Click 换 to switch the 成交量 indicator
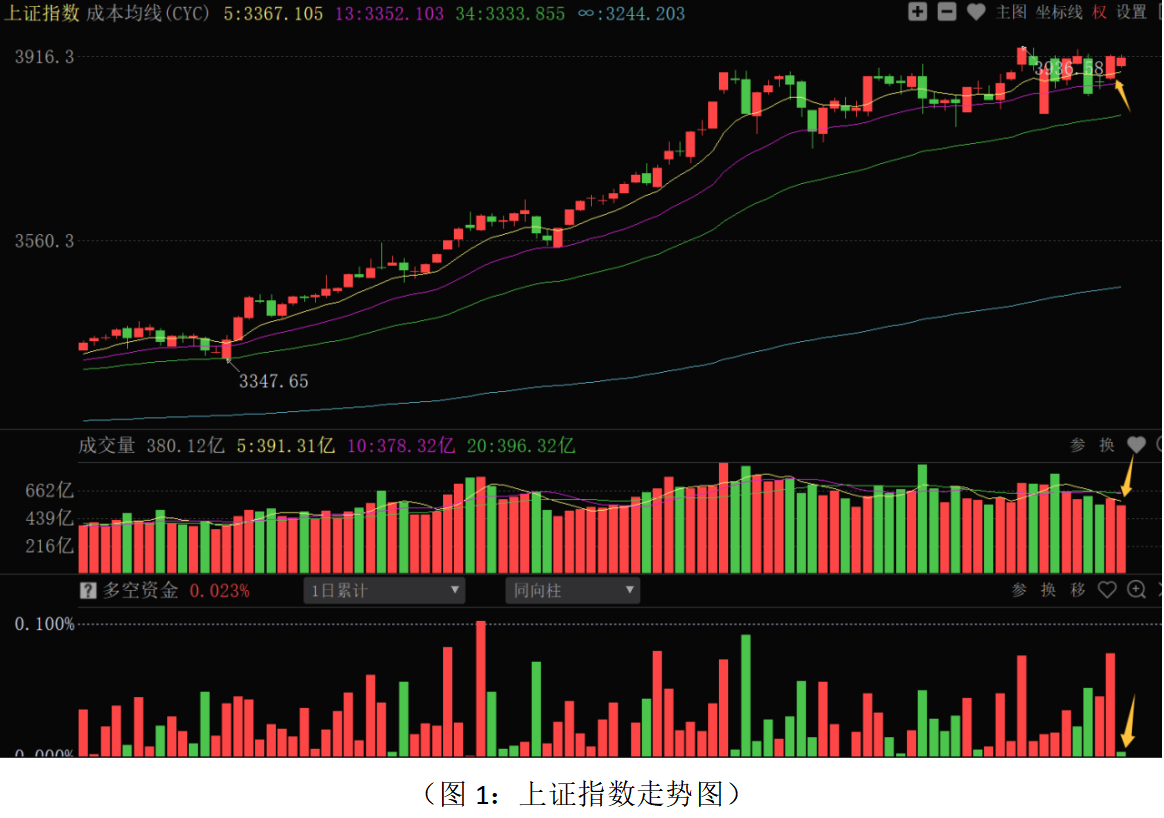 1107,445
